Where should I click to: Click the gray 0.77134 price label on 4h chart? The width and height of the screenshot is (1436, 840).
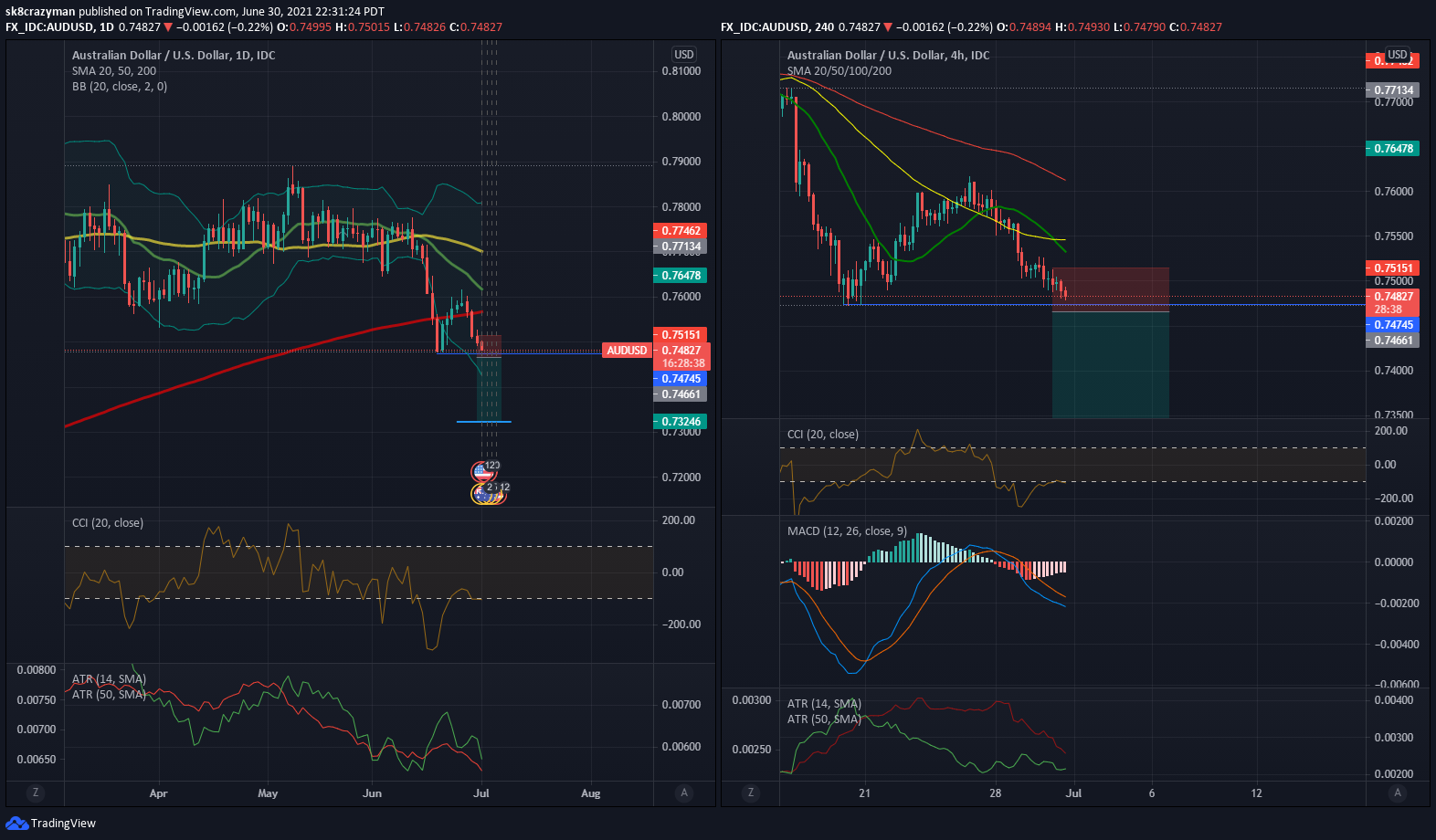[x=1393, y=89]
